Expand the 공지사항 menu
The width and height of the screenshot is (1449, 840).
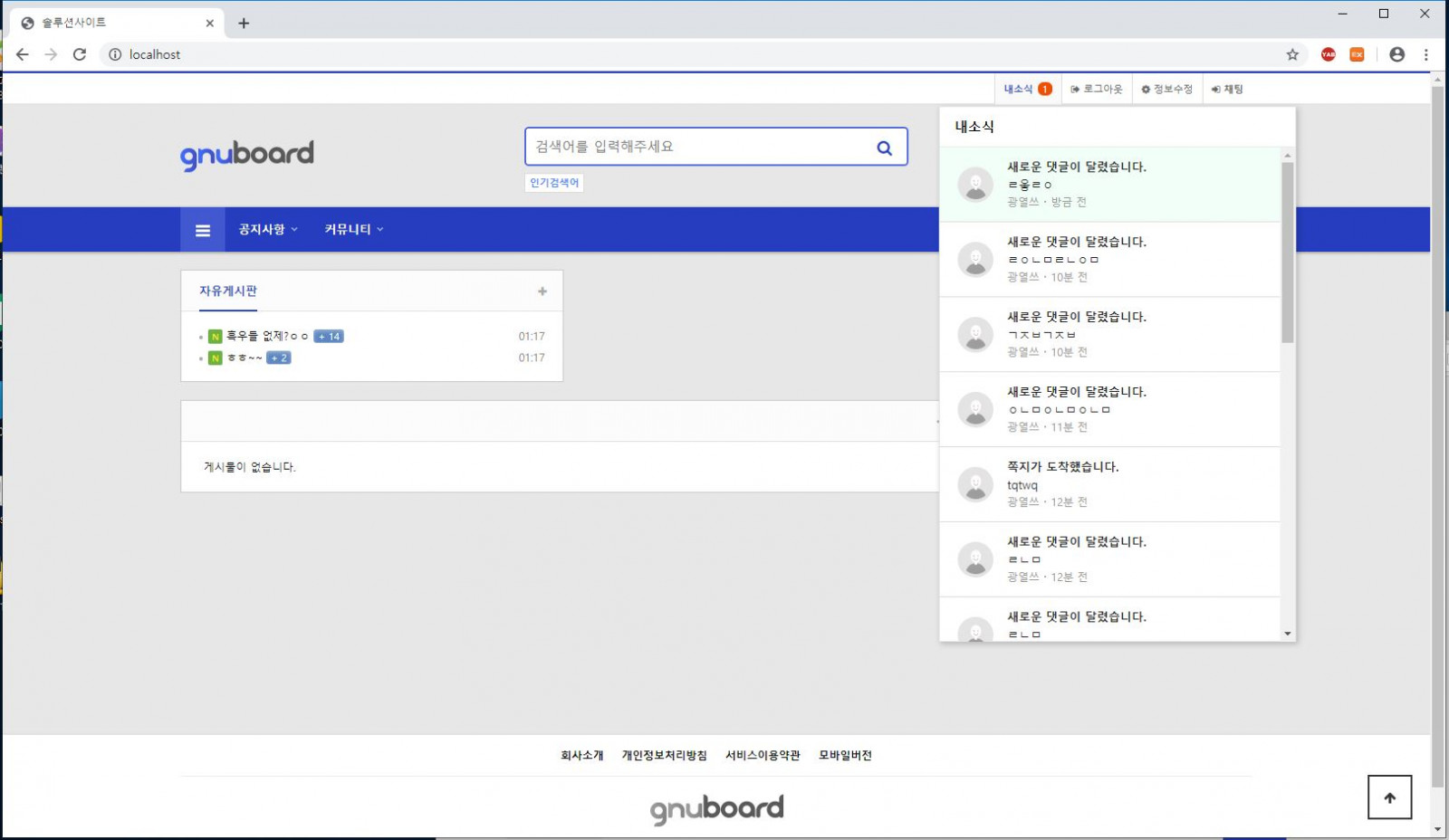(x=268, y=230)
